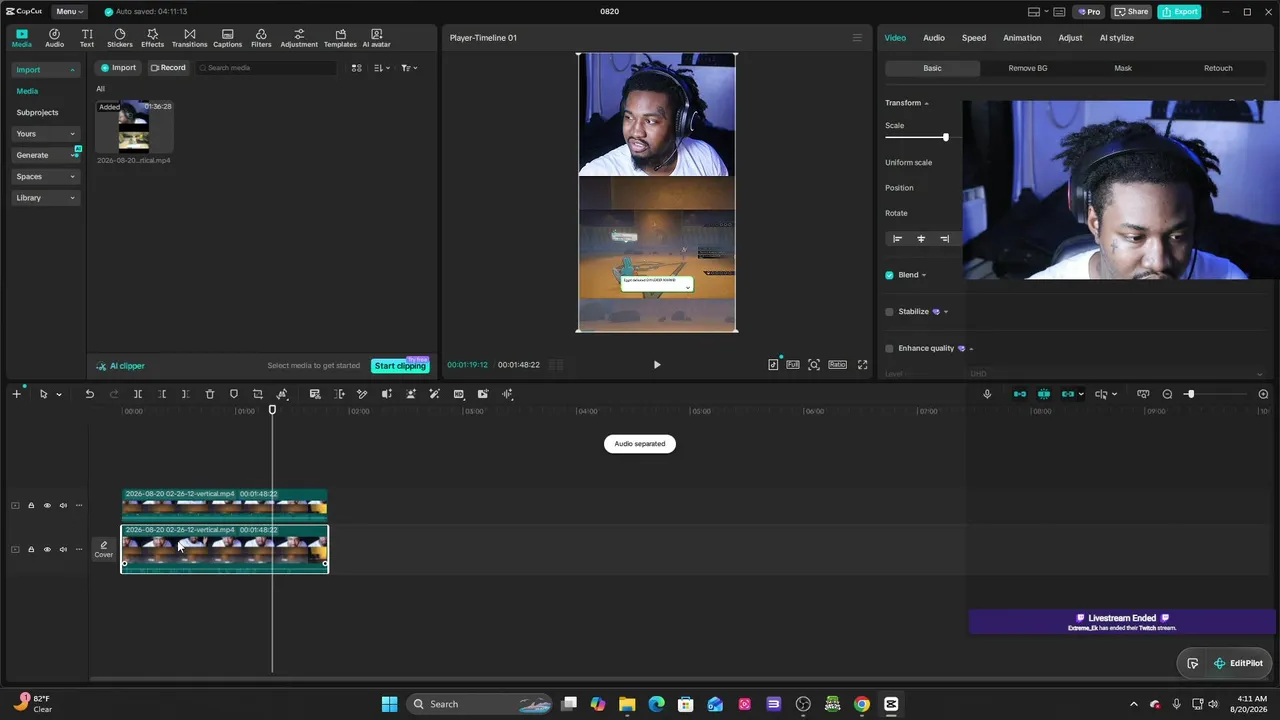Enable the Stabilize checkbox
Screen dimensions: 1280x720
pos(889,312)
